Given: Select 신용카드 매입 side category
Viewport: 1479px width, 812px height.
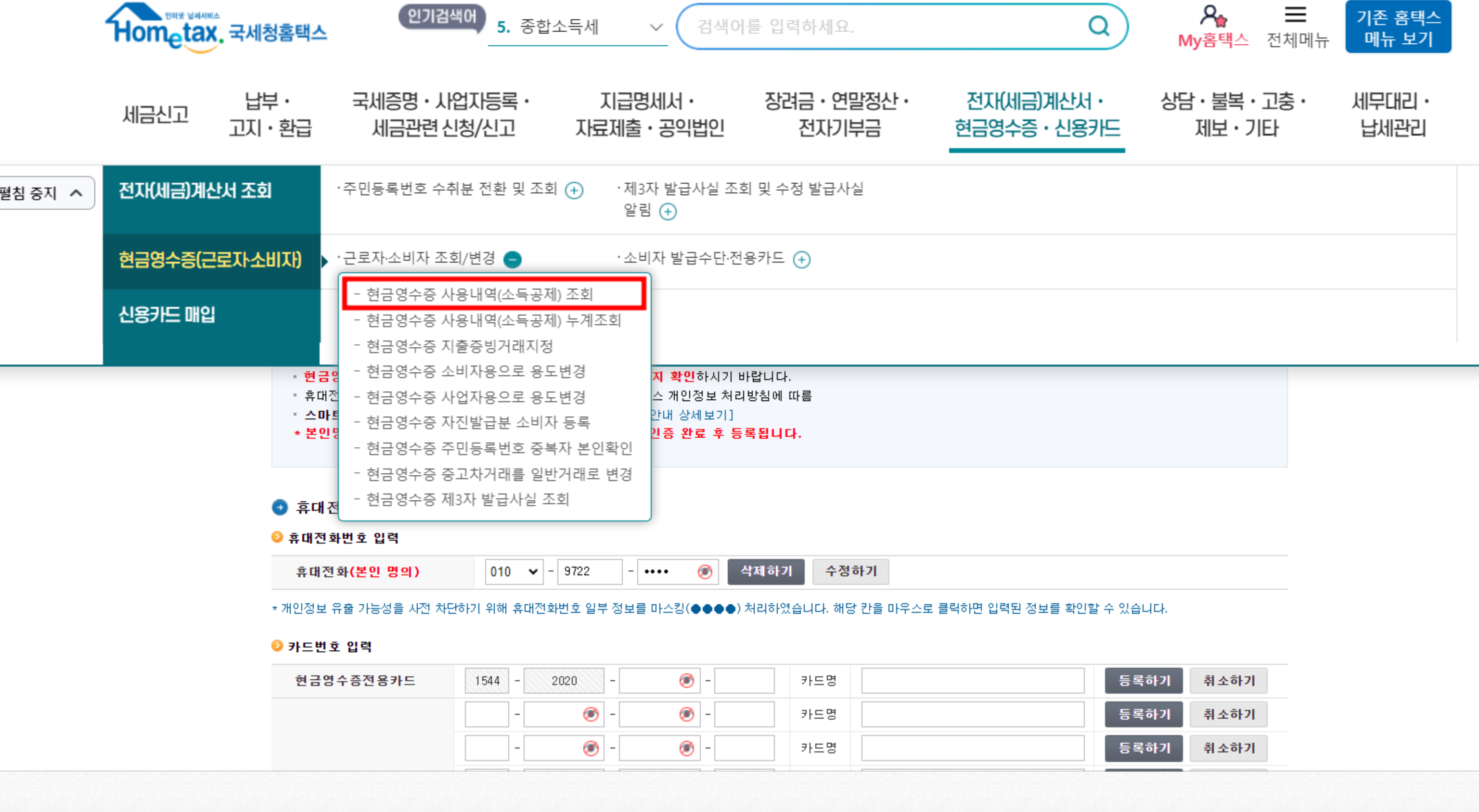Looking at the screenshot, I should pos(167,315).
